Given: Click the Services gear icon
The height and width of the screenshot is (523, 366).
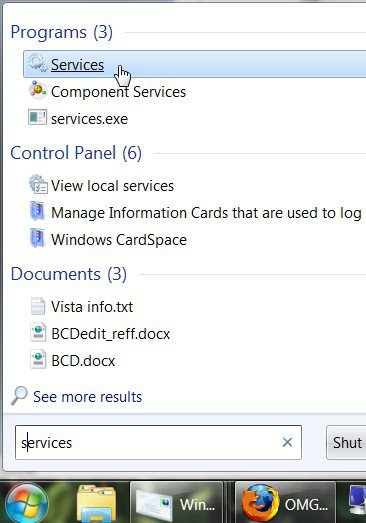Looking at the screenshot, I should point(37,63).
